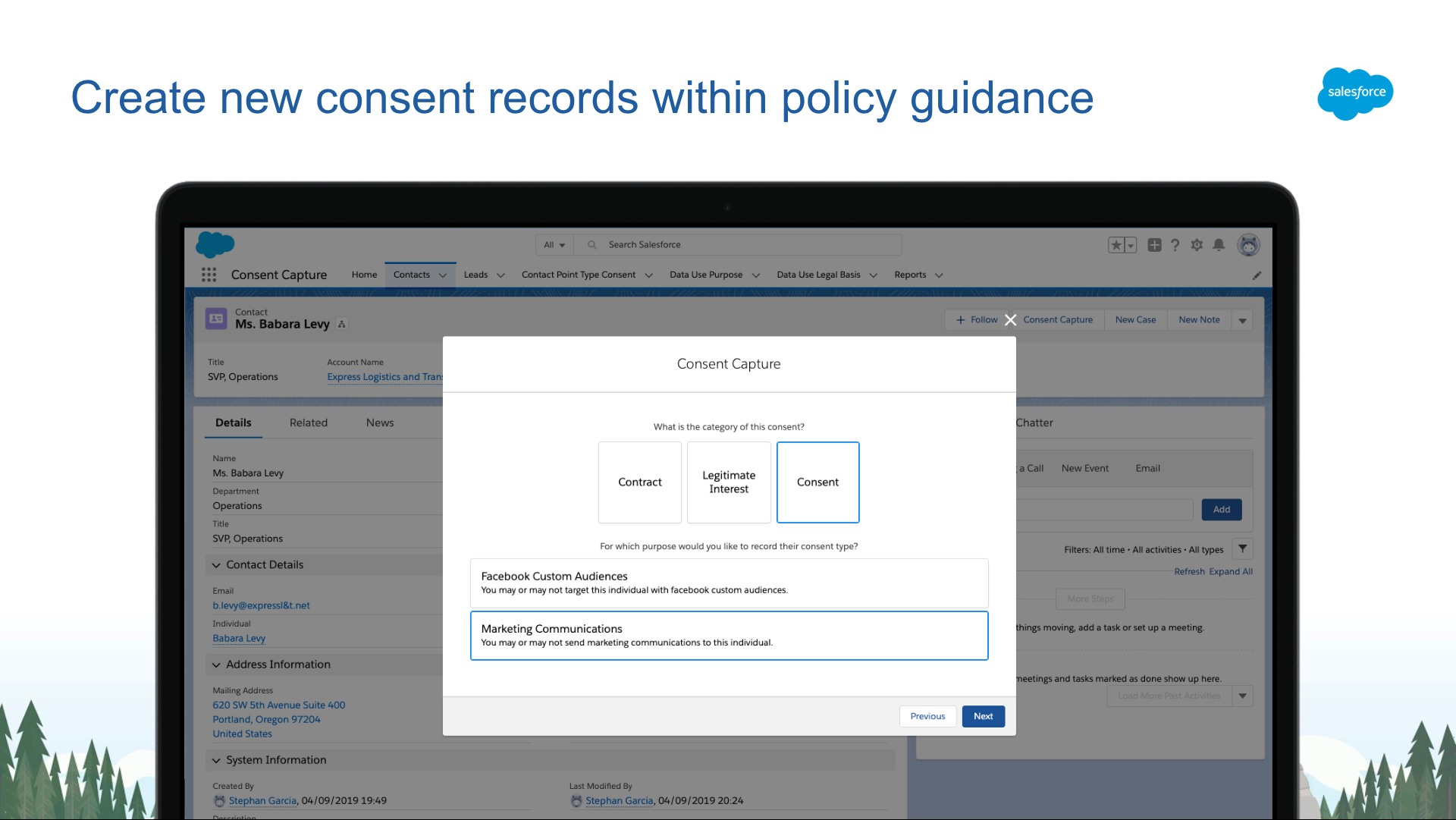
Task: Open the Astro avatar profile menu
Action: (1248, 244)
